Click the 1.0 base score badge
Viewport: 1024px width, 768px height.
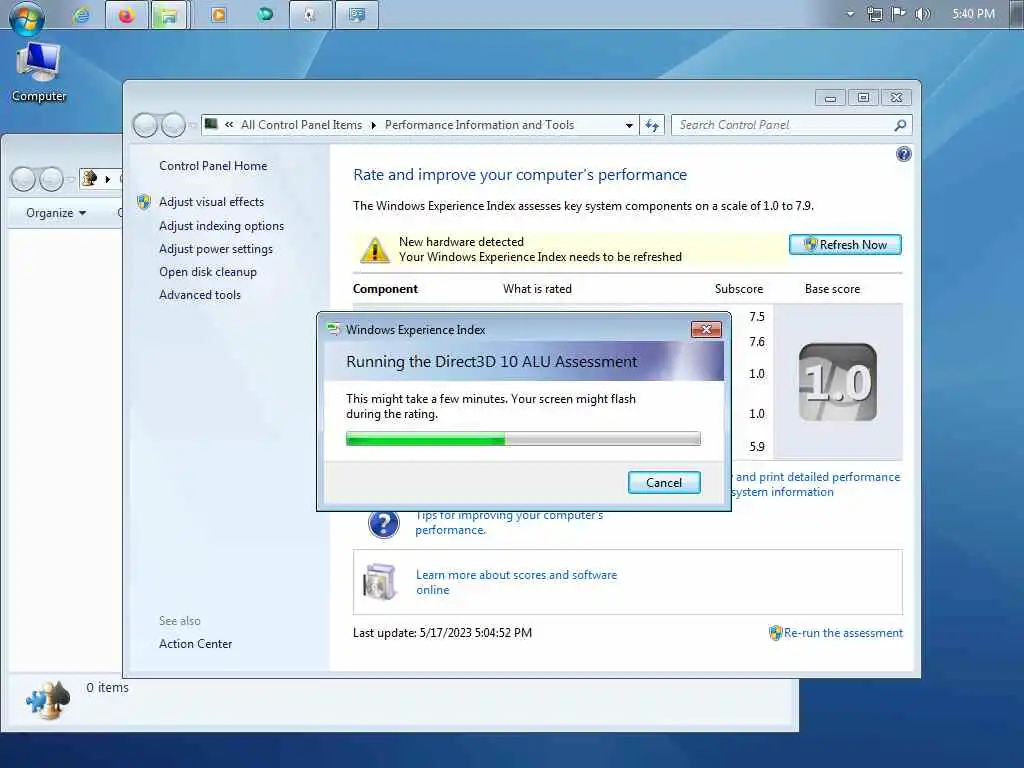point(838,382)
